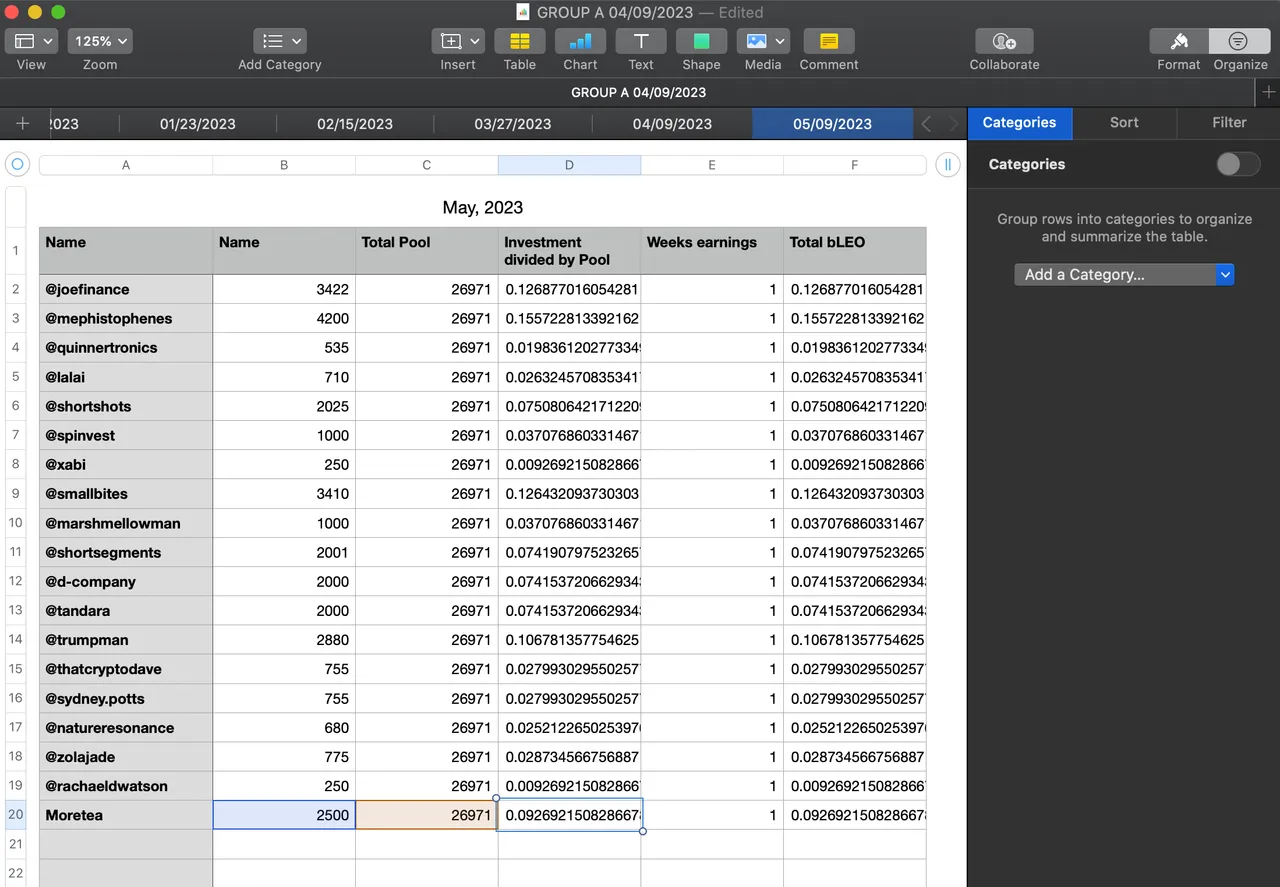Open the Media toolbar menu
Viewport: 1280px width, 887px height.
pyautogui.click(x=763, y=41)
